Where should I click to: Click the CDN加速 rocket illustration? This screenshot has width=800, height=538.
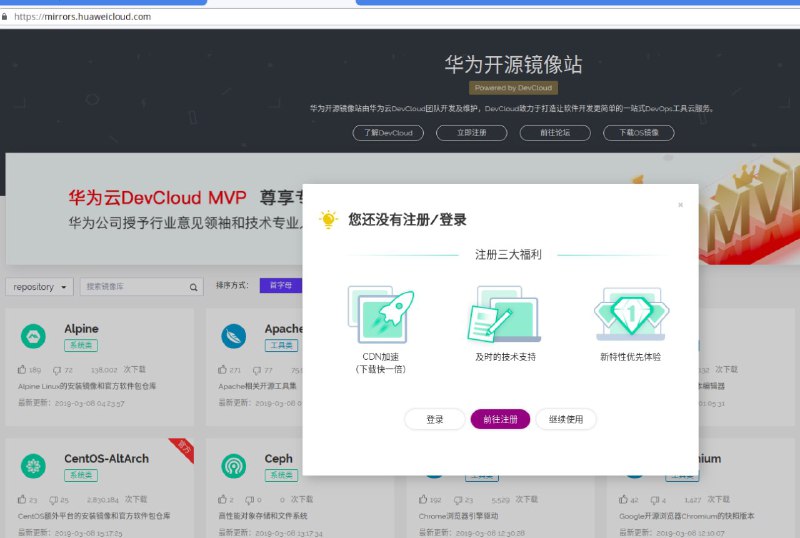(x=381, y=314)
